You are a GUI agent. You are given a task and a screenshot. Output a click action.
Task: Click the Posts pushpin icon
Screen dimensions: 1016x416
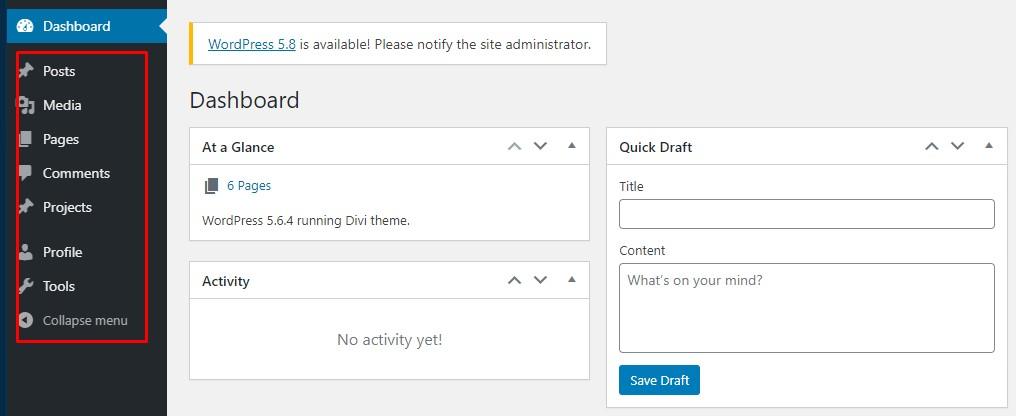point(25,71)
